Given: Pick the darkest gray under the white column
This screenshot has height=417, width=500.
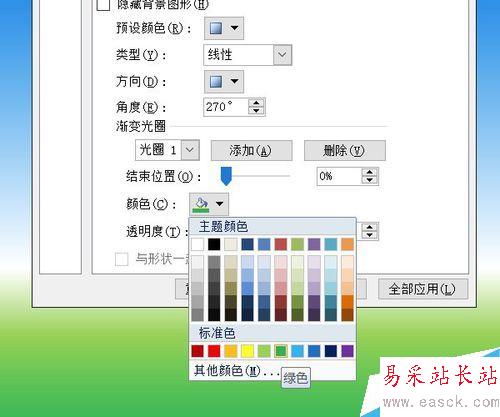Looking at the screenshot, I should tap(198, 315).
